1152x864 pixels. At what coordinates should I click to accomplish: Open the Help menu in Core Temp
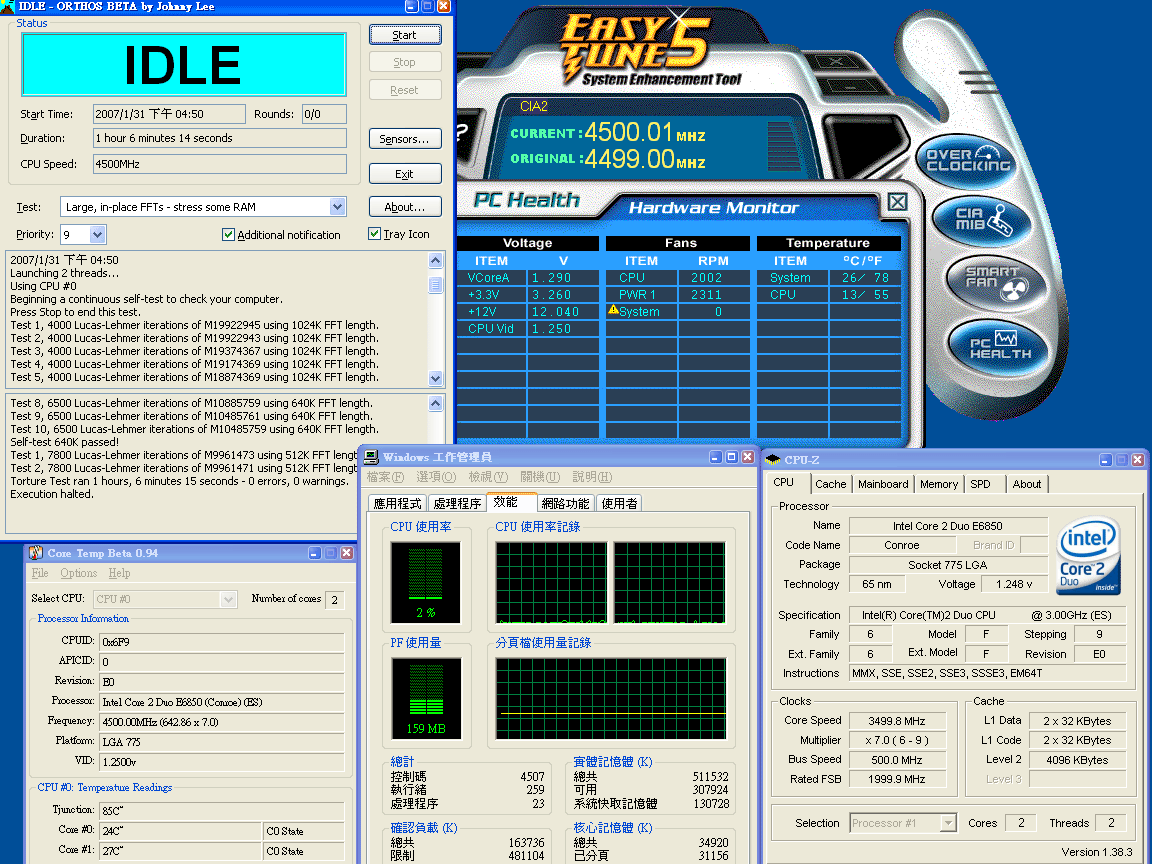(x=119, y=573)
